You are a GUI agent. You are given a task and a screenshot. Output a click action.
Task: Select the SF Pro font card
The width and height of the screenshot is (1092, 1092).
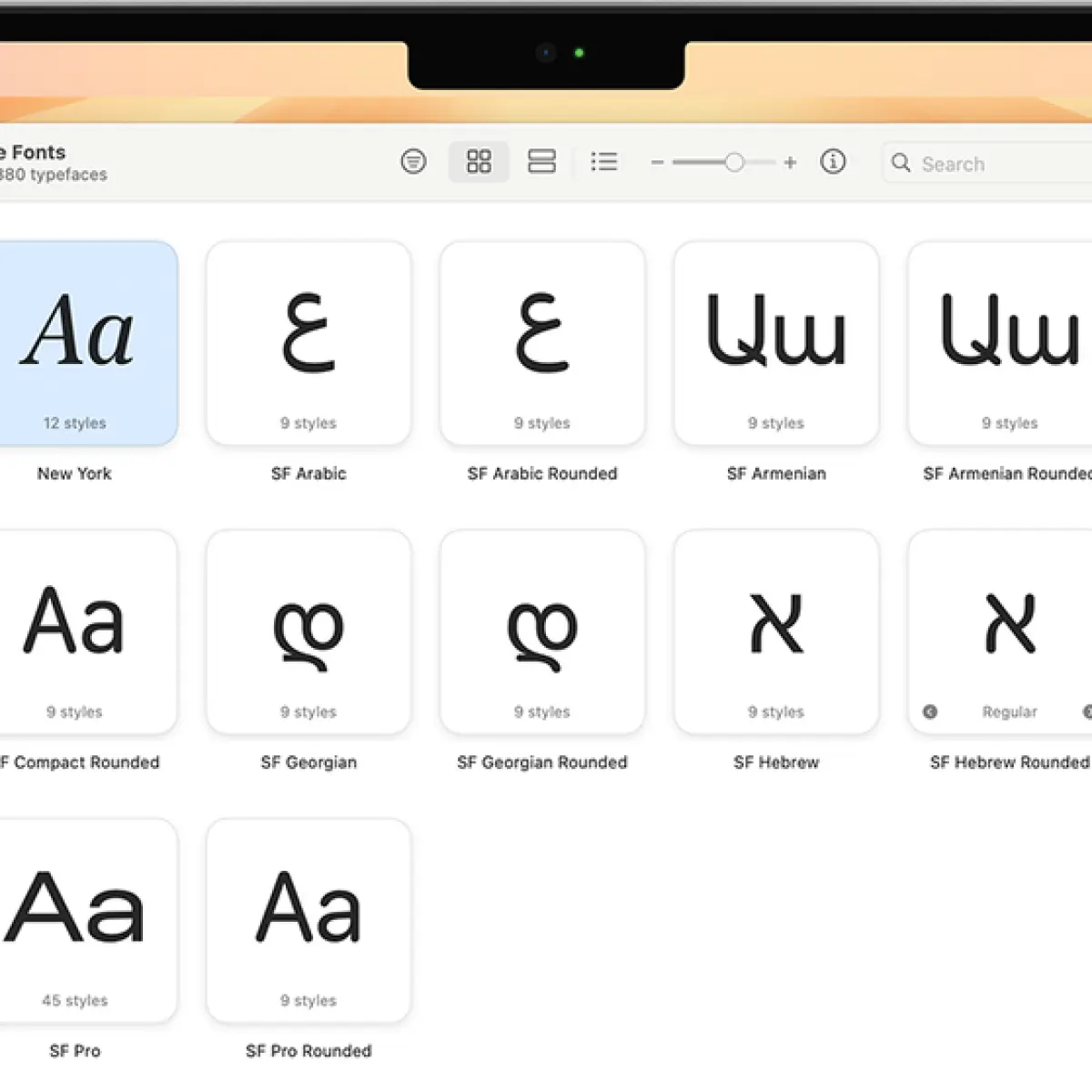pyautogui.click(x=87, y=921)
